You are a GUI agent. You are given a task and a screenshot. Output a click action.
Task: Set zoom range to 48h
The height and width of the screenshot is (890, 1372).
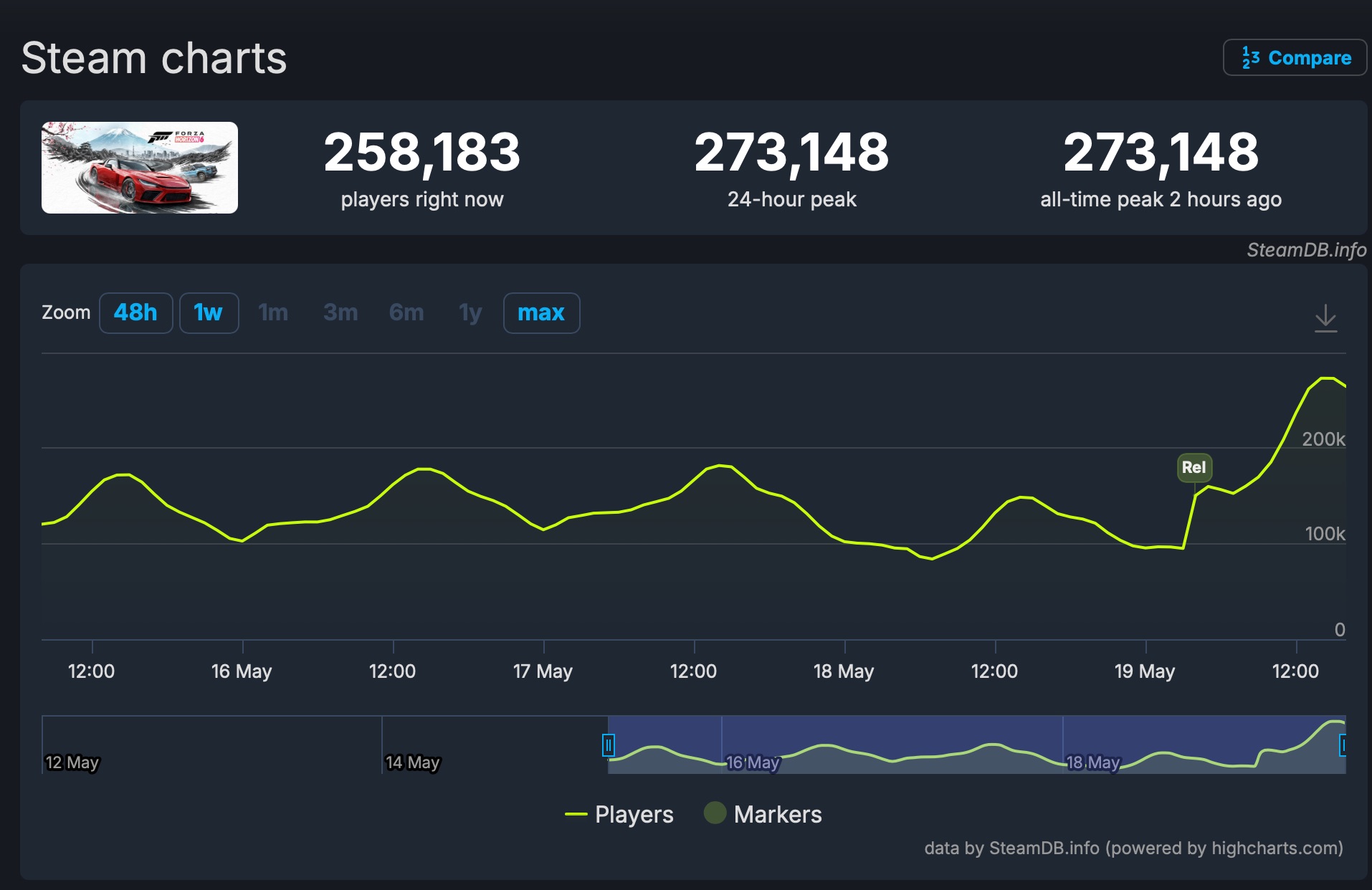click(135, 313)
